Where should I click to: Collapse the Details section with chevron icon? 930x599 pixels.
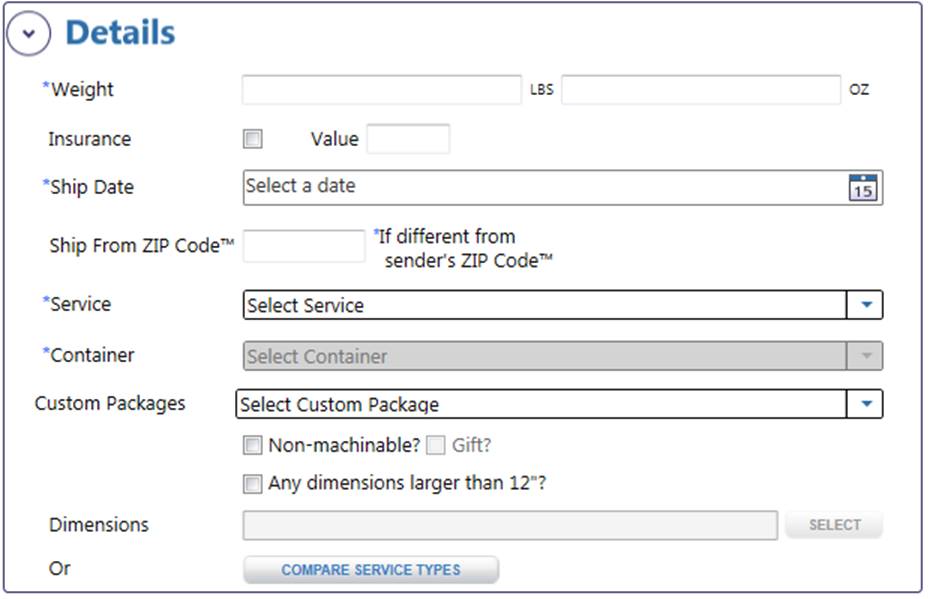point(28,33)
